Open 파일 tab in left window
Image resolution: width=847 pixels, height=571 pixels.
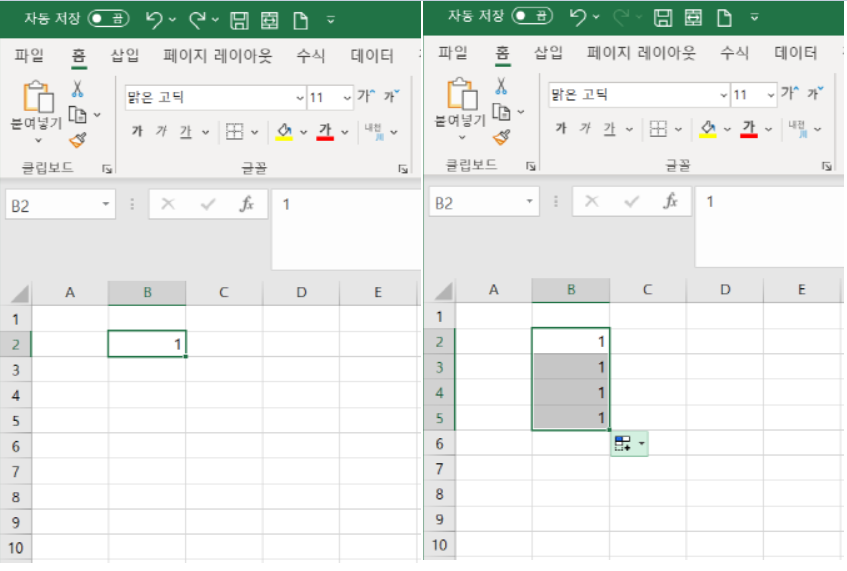[x=29, y=55]
